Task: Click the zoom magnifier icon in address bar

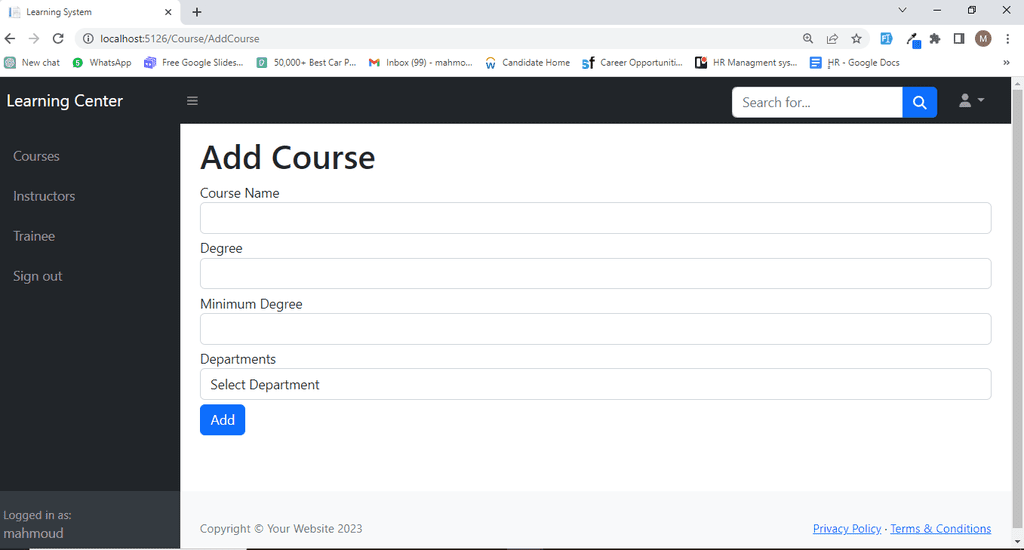Action: [808, 39]
